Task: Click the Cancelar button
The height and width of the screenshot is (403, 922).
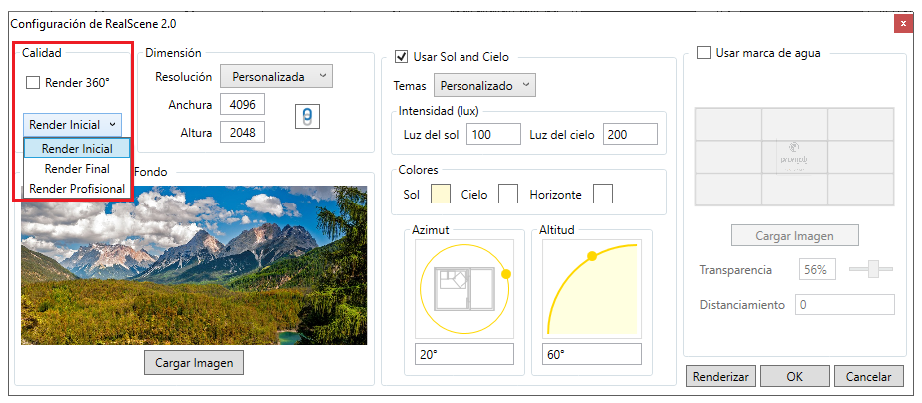Action: click(x=868, y=377)
